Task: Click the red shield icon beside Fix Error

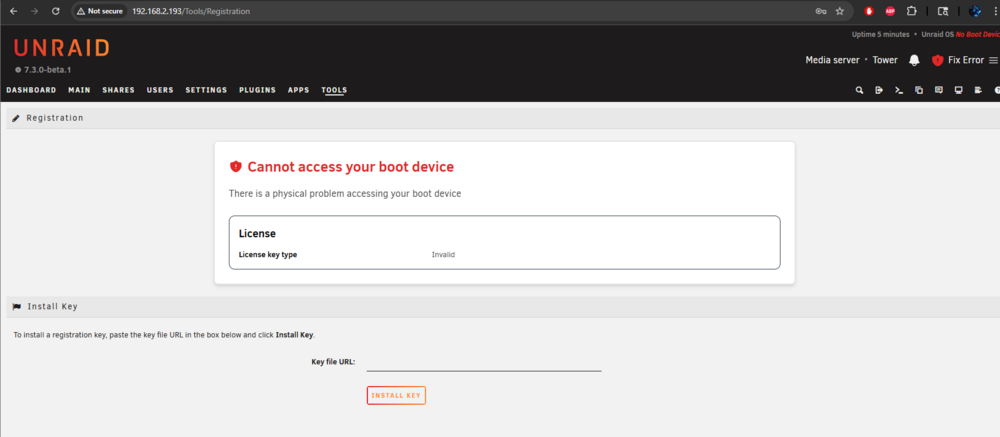Action: 937,60
